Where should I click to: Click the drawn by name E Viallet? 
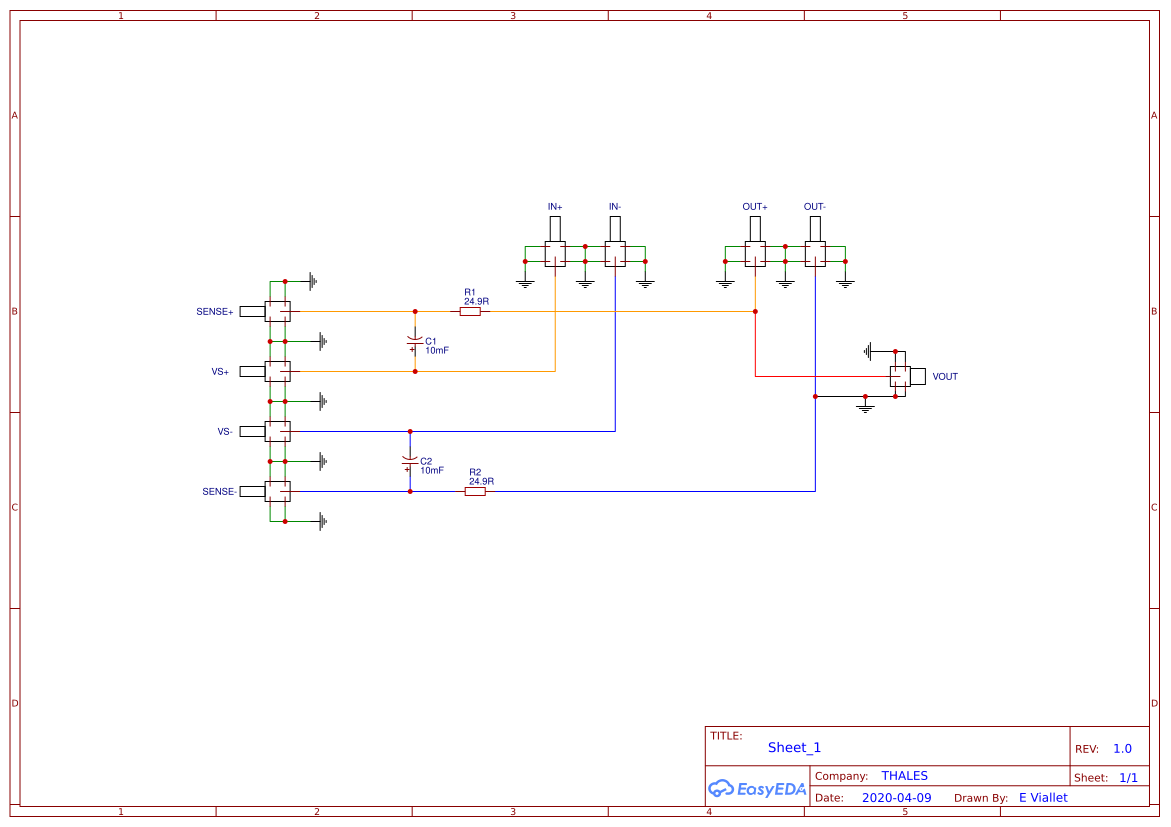1041,797
